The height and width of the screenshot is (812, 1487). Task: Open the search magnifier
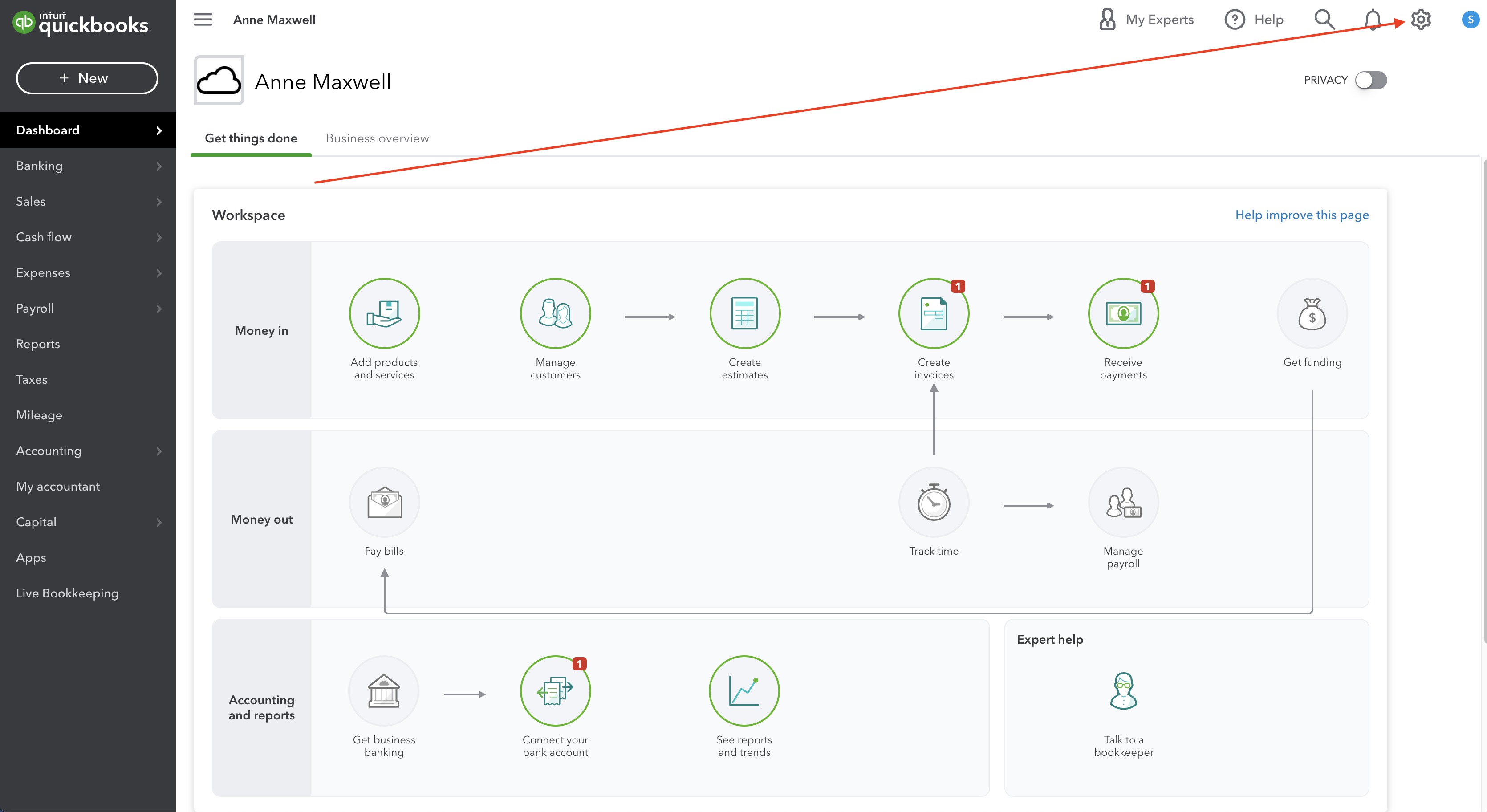coord(1324,19)
